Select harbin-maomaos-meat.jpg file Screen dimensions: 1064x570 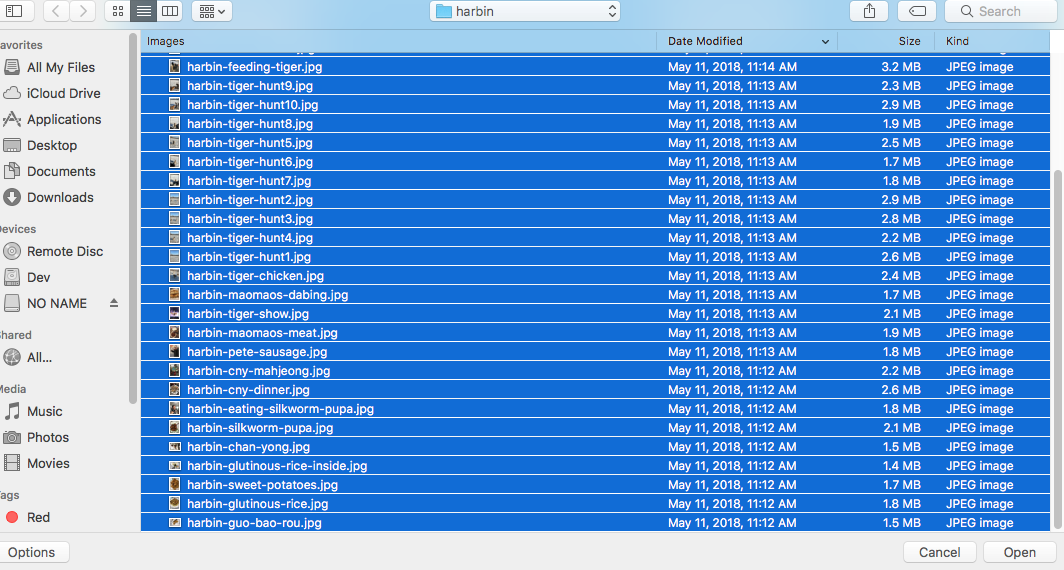click(x=595, y=332)
